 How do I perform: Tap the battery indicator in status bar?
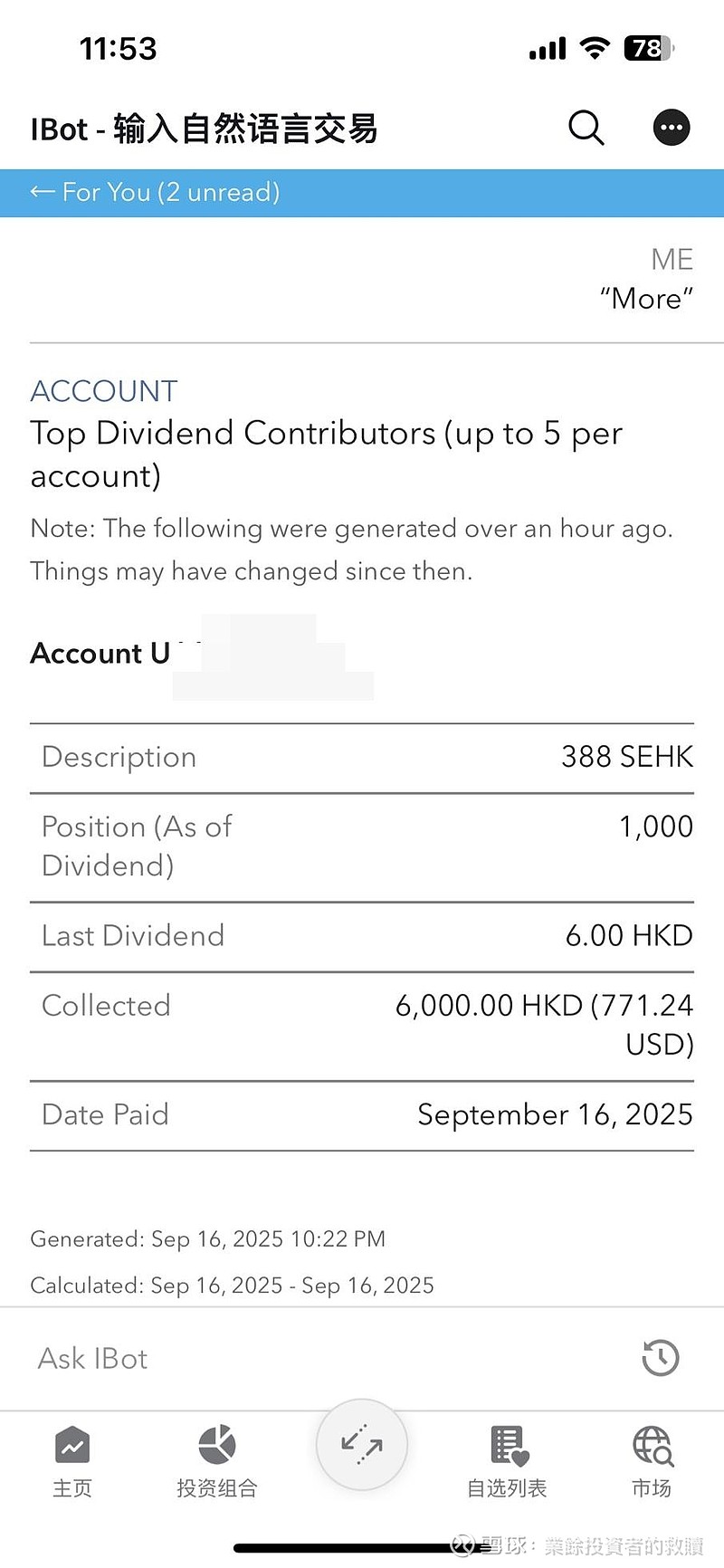click(x=648, y=48)
